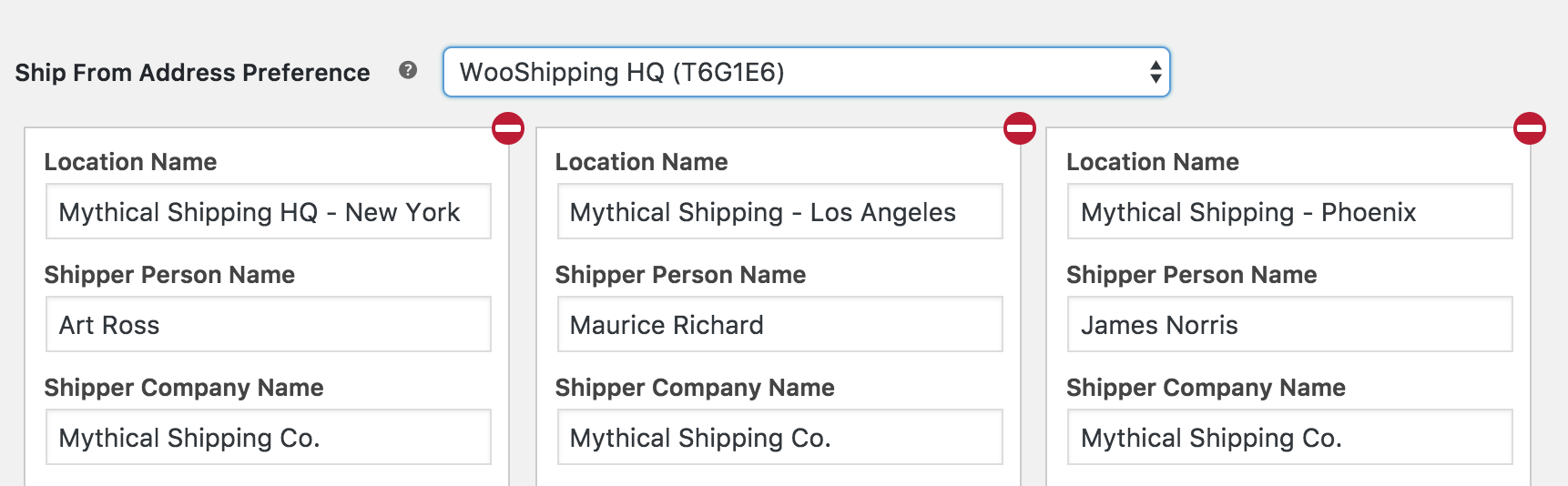Click the help icon beside Ship From Address Preference
This screenshot has width=1568, height=486.
pyautogui.click(x=408, y=70)
